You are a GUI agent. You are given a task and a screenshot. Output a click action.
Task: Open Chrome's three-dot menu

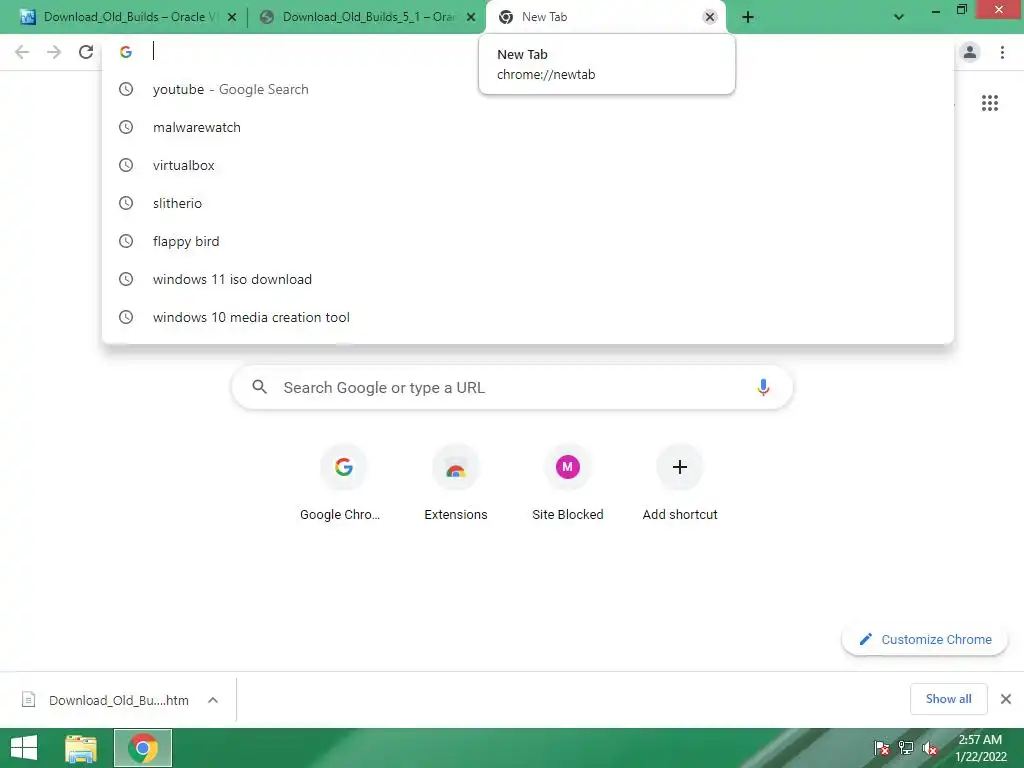1002,52
